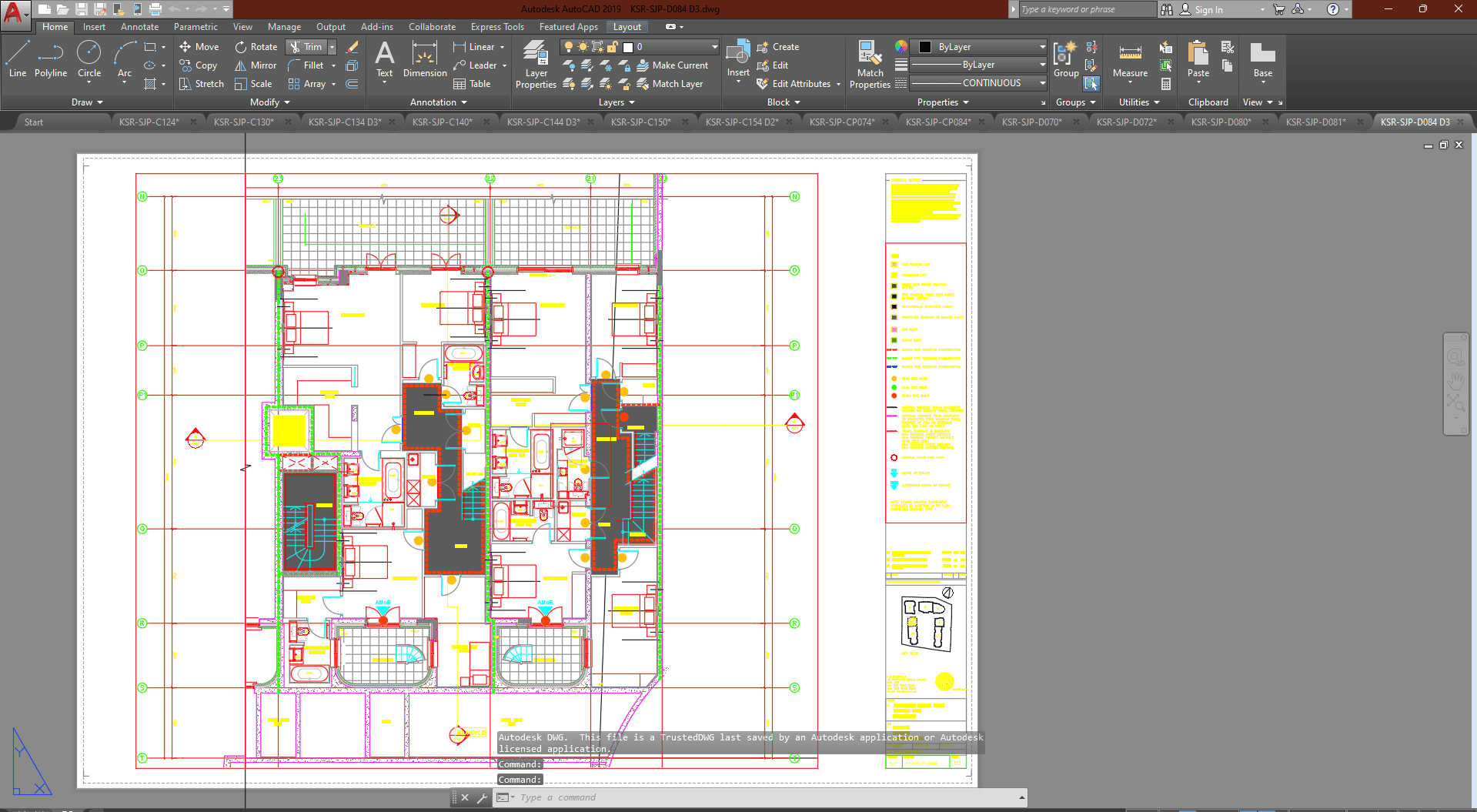Expand the Modify panel options
The image size is (1477, 812).
tap(270, 102)
